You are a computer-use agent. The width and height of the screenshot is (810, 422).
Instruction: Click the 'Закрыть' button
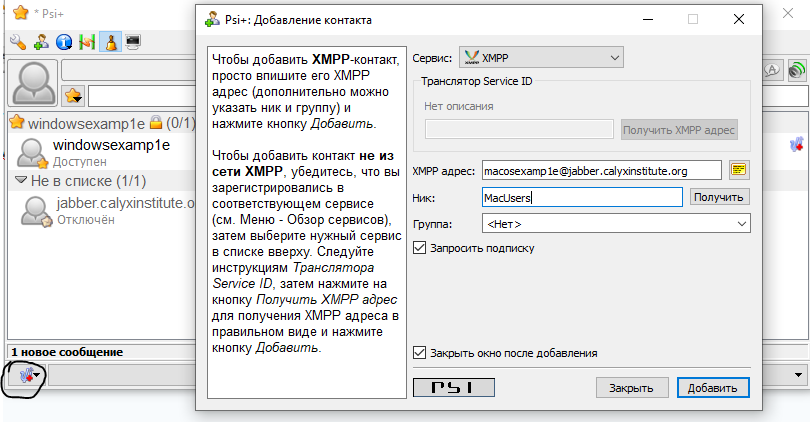[632, 388]
